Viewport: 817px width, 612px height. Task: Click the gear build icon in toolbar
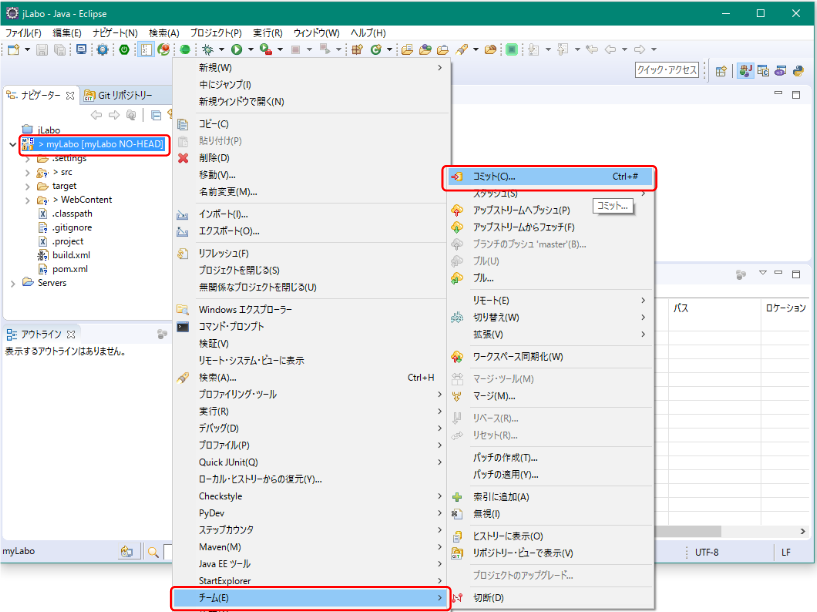click(x=103, y=49)
